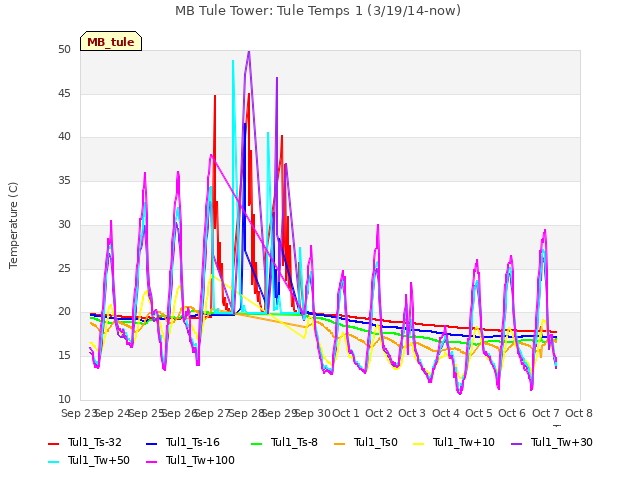Click the 35 y-axis tick label

64,180
